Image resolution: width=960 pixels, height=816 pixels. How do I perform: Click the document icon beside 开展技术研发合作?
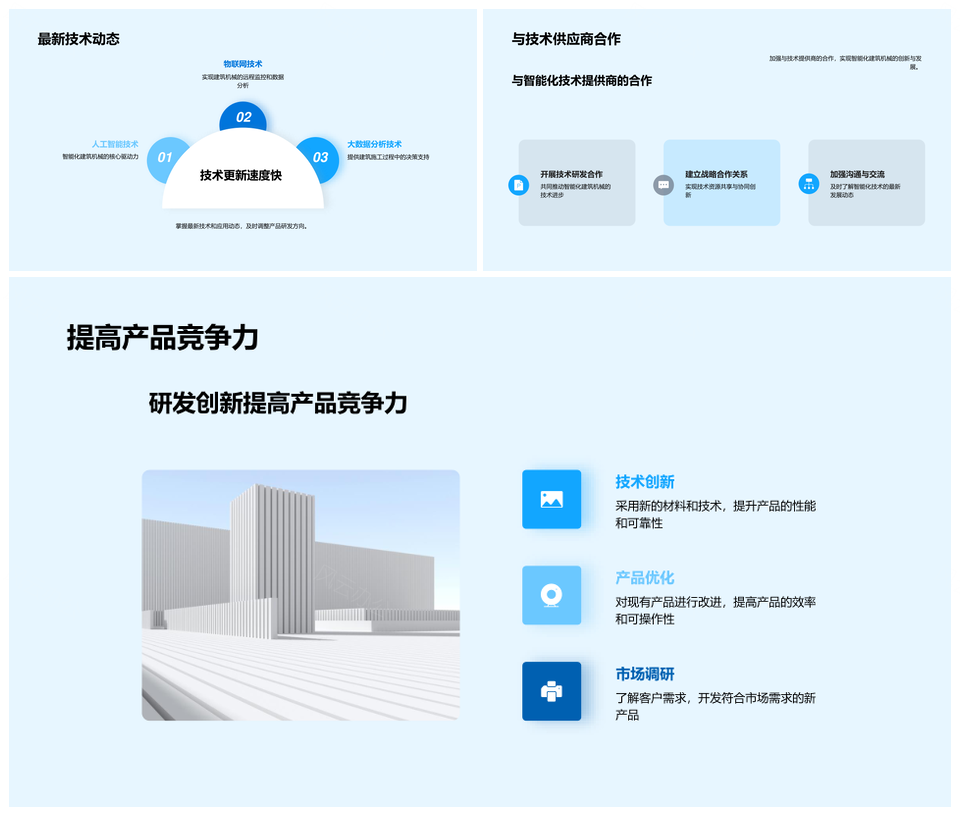[518, 184]
